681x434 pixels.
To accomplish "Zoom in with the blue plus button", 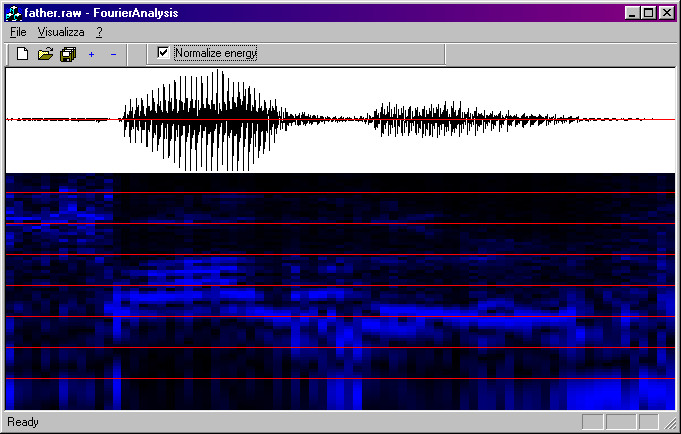I will coord(91,54).
